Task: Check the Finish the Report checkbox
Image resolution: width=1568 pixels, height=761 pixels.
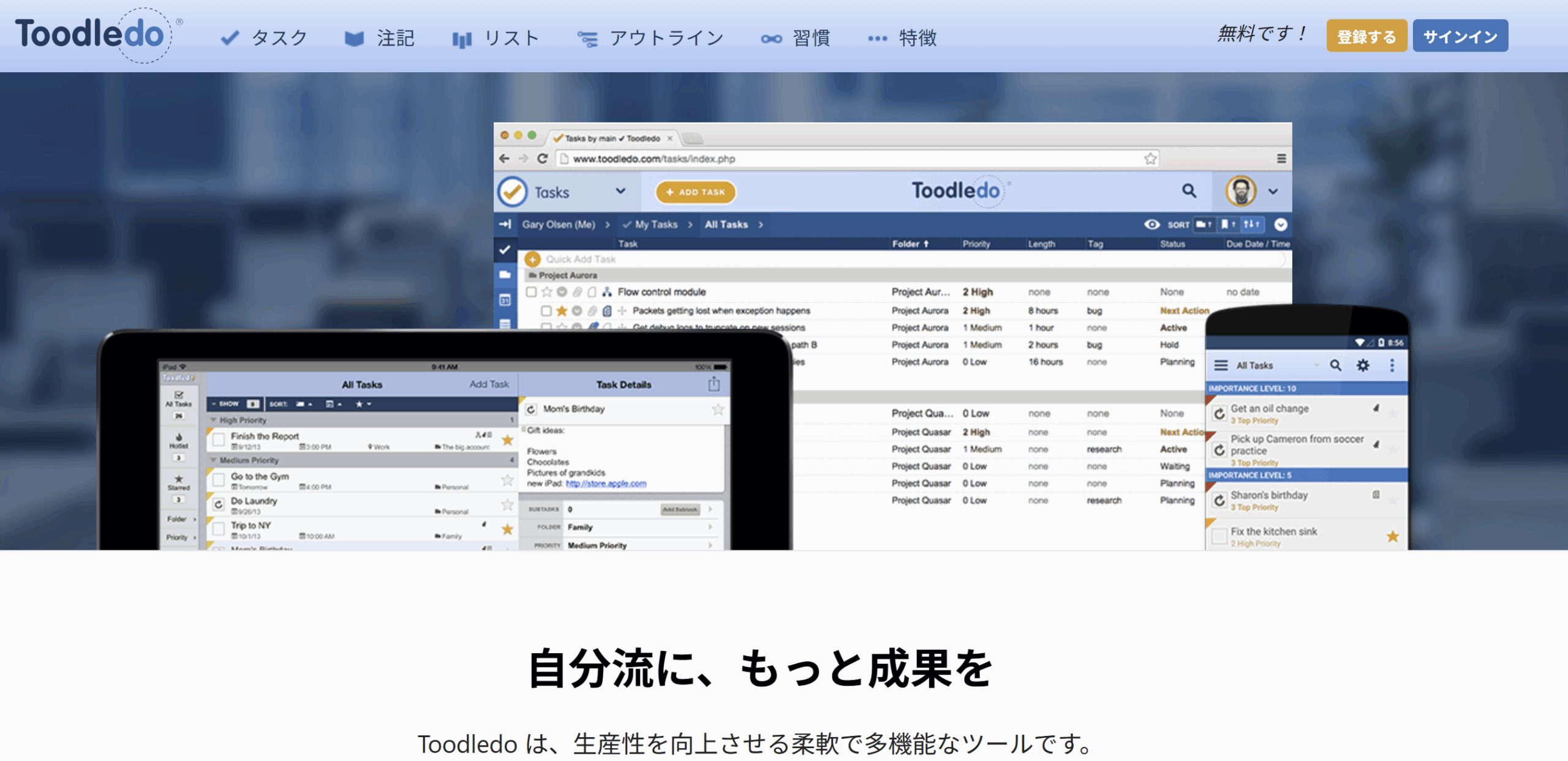Action: tap(219, 440)
